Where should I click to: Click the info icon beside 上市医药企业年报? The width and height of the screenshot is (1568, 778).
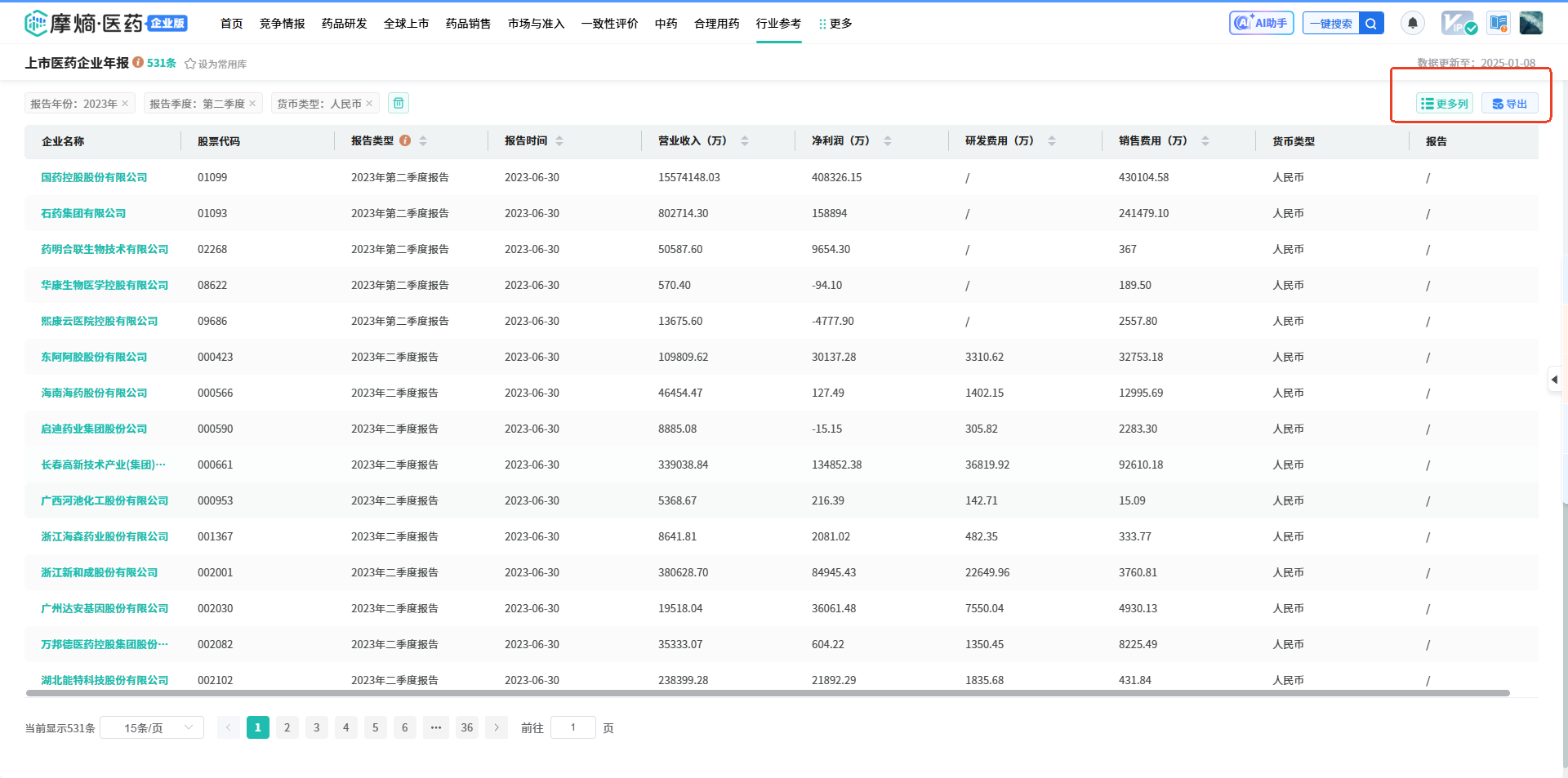[138, 62]
